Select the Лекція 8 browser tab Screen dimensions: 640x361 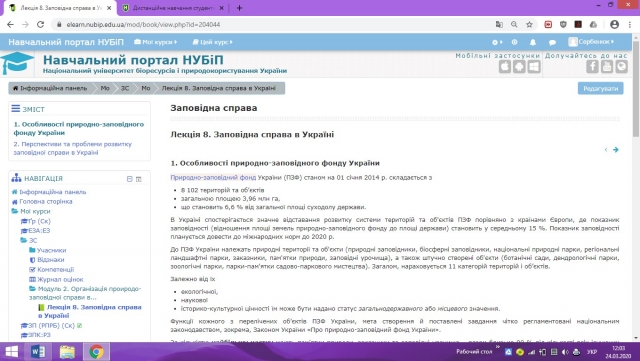pyautogui.click(x=61, y=8)
